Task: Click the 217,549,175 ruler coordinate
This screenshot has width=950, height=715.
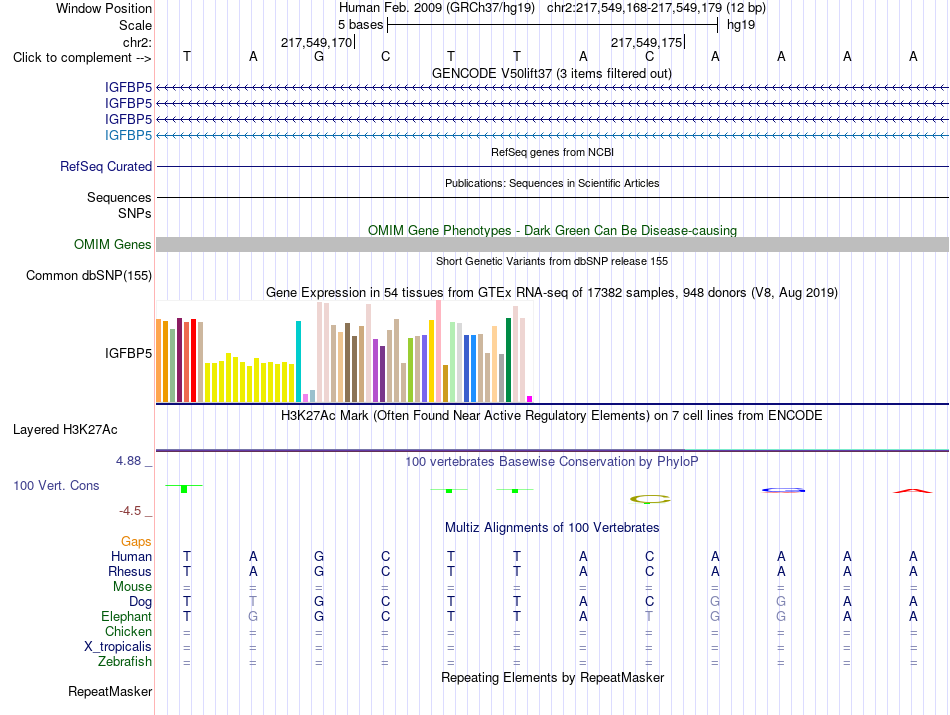Action: tap(646, 42)
